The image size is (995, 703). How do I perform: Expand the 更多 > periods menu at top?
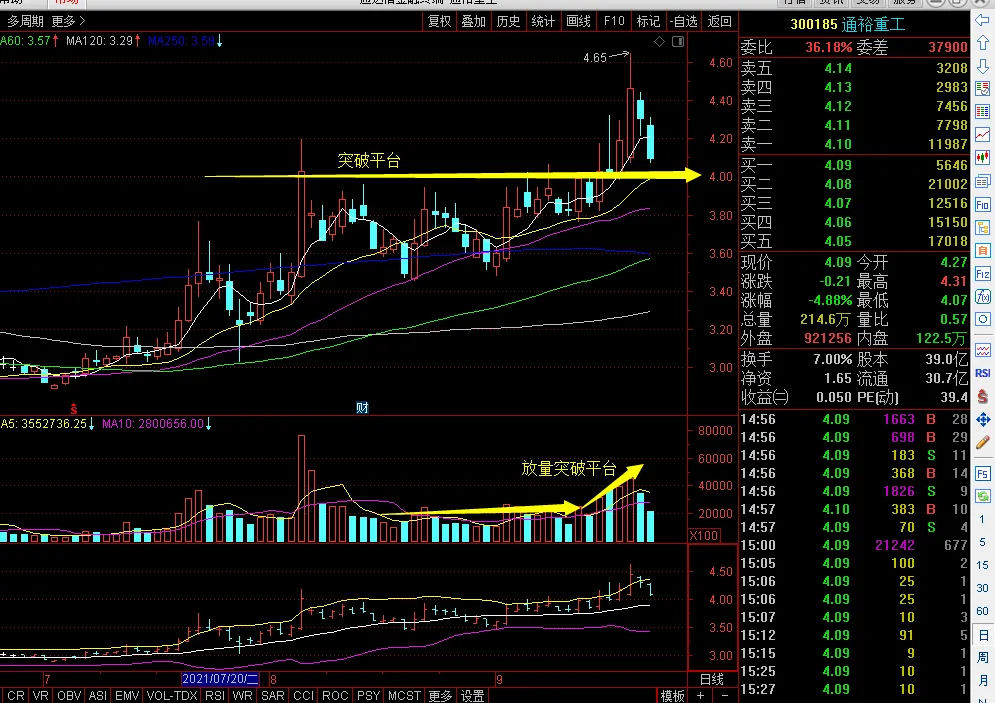point(68,22)
